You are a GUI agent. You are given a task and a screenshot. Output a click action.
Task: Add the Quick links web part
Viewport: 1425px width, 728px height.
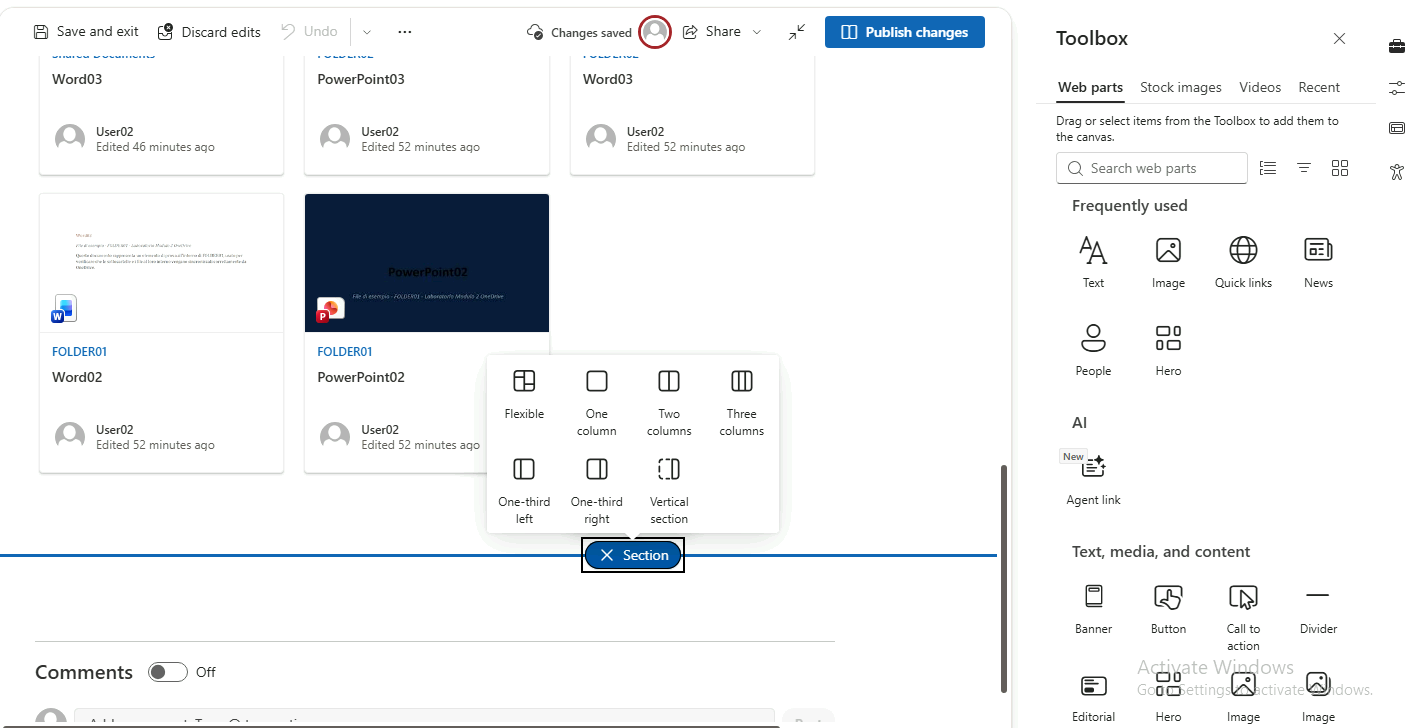[x=1243, y=262]
